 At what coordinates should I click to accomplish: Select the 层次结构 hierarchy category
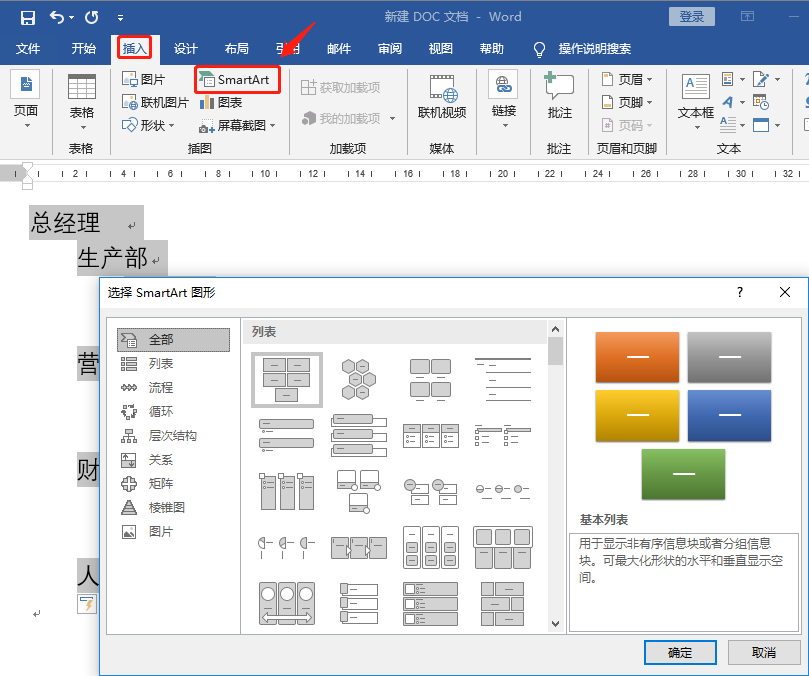173,436
